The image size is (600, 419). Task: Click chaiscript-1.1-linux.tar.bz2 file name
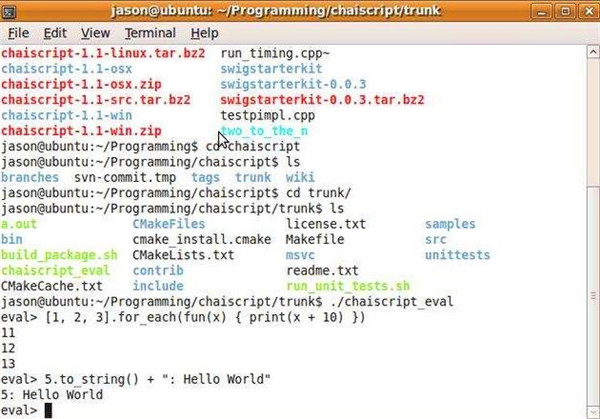click(103, 53)
